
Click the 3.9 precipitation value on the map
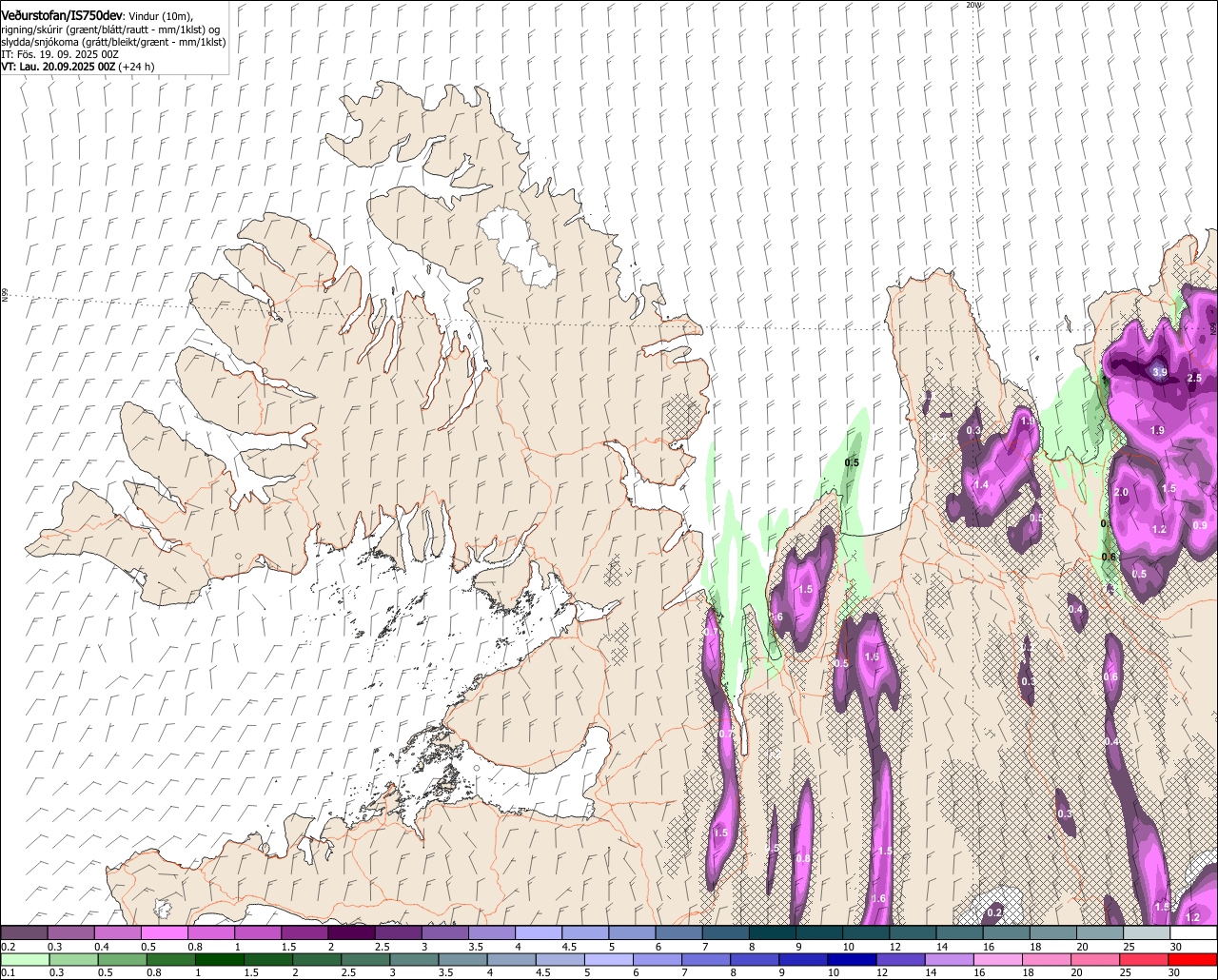coord(1160,372)
